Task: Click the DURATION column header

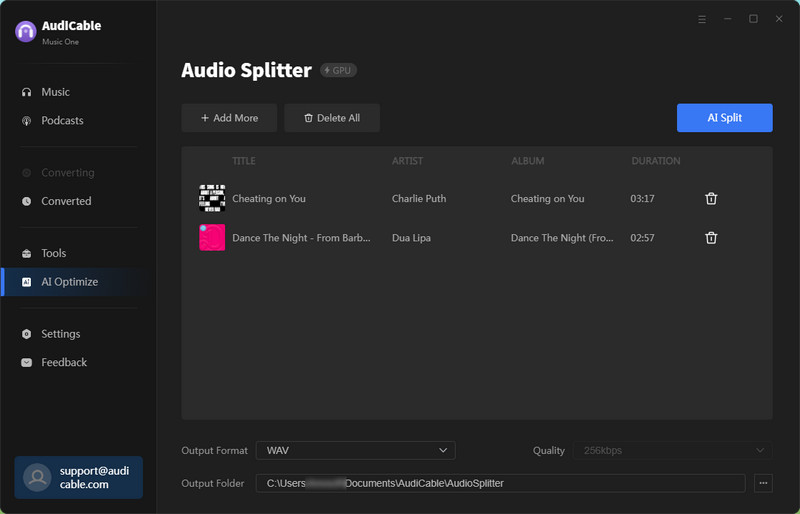Action: coord(656,161)
